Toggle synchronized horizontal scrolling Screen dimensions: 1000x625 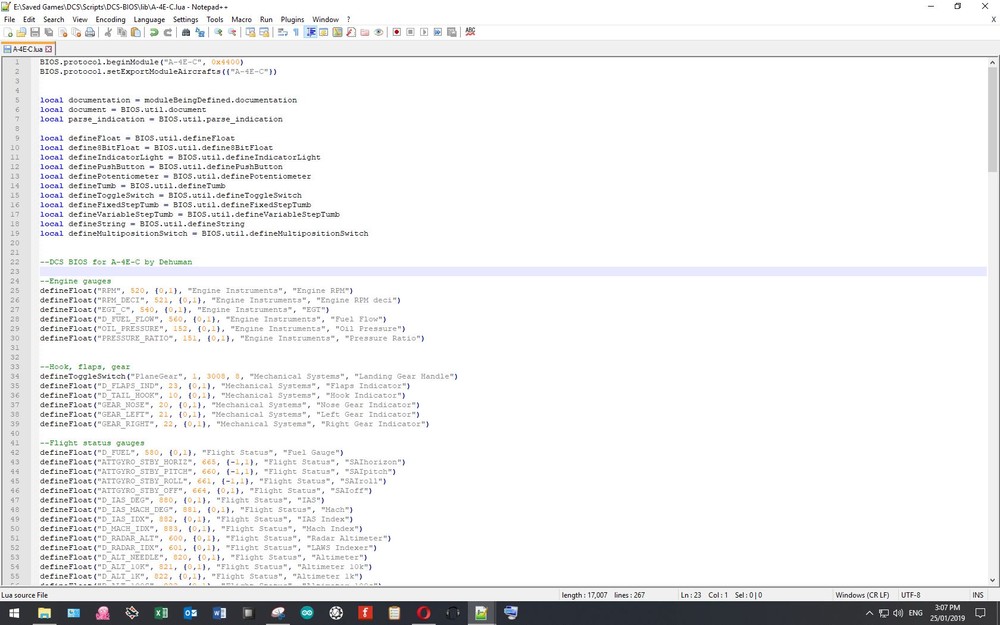point(264,32)
